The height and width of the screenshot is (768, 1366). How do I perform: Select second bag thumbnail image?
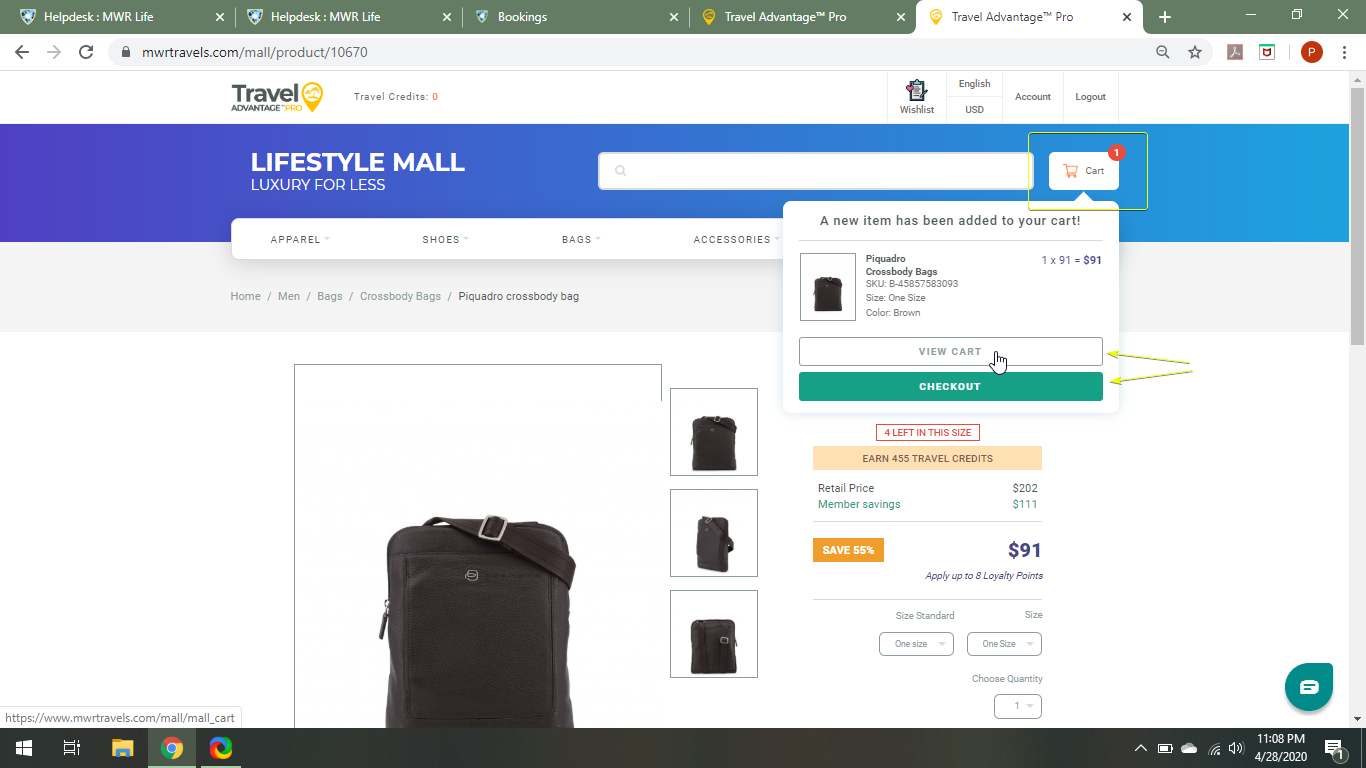pyautogui.click(x=714, y=533)
